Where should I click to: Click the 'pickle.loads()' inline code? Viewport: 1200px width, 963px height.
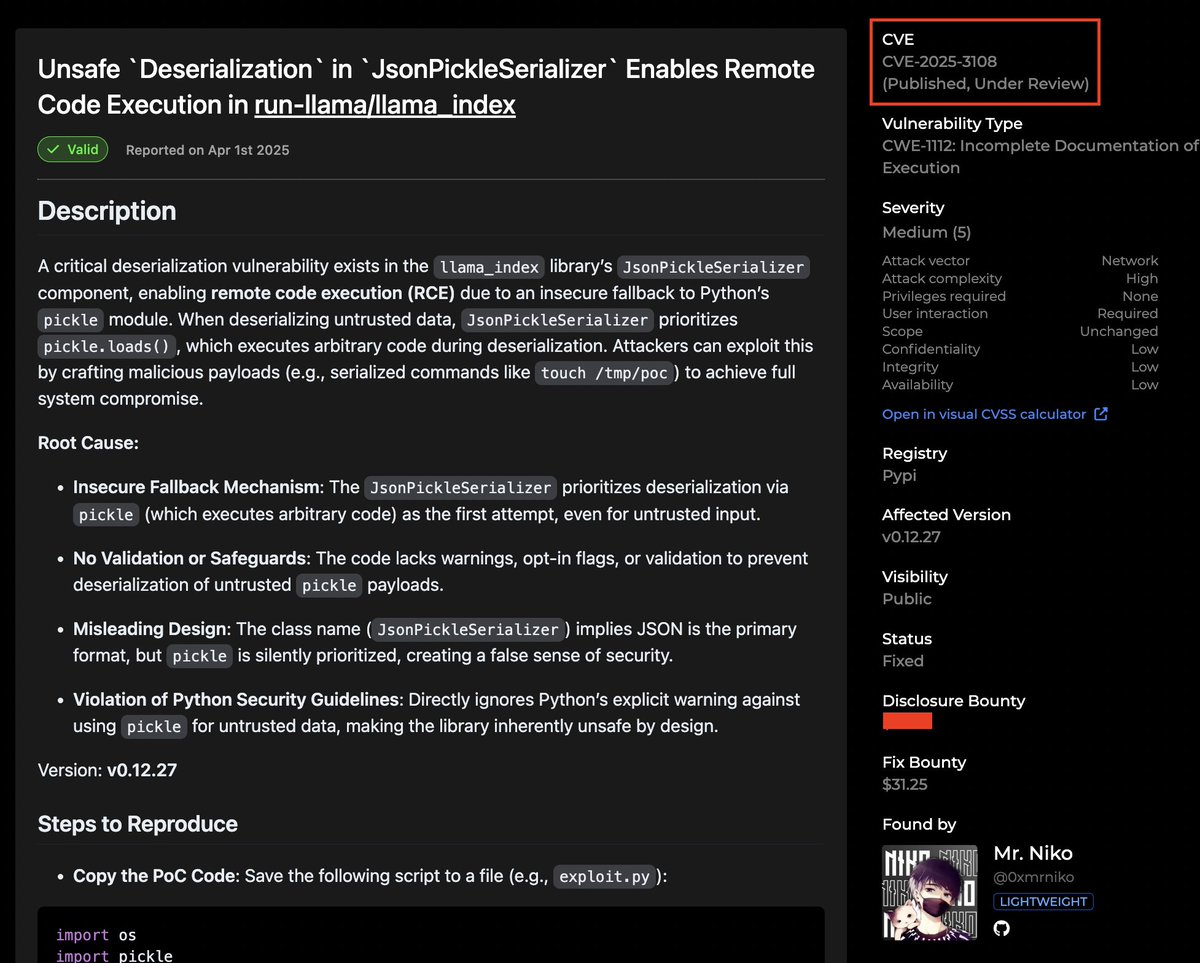tap(107, 347)
